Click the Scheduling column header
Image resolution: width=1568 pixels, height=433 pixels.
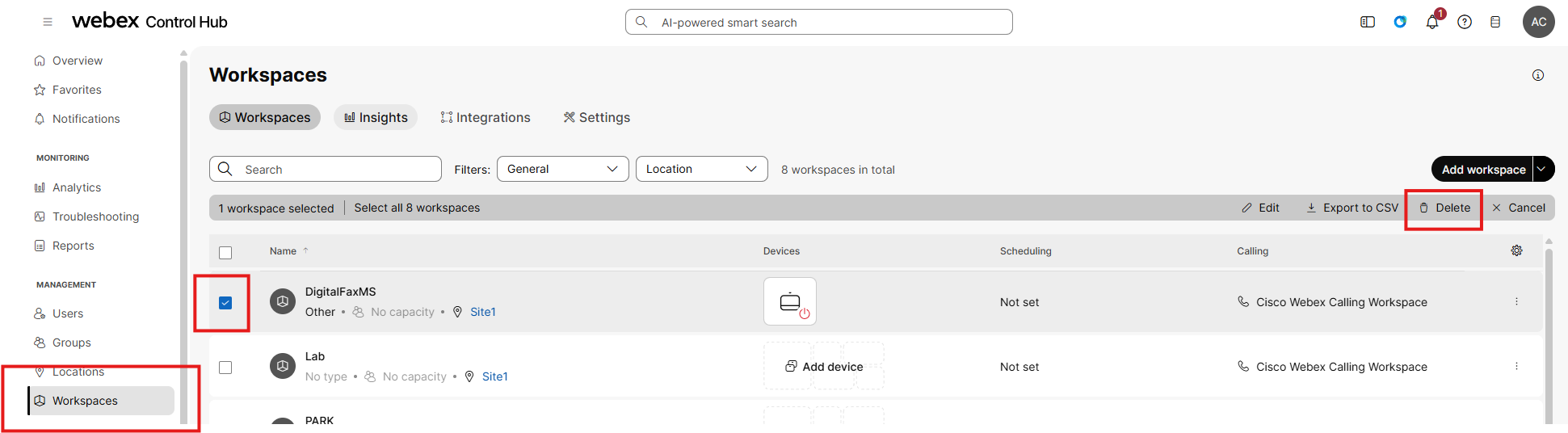point(1026,251)
